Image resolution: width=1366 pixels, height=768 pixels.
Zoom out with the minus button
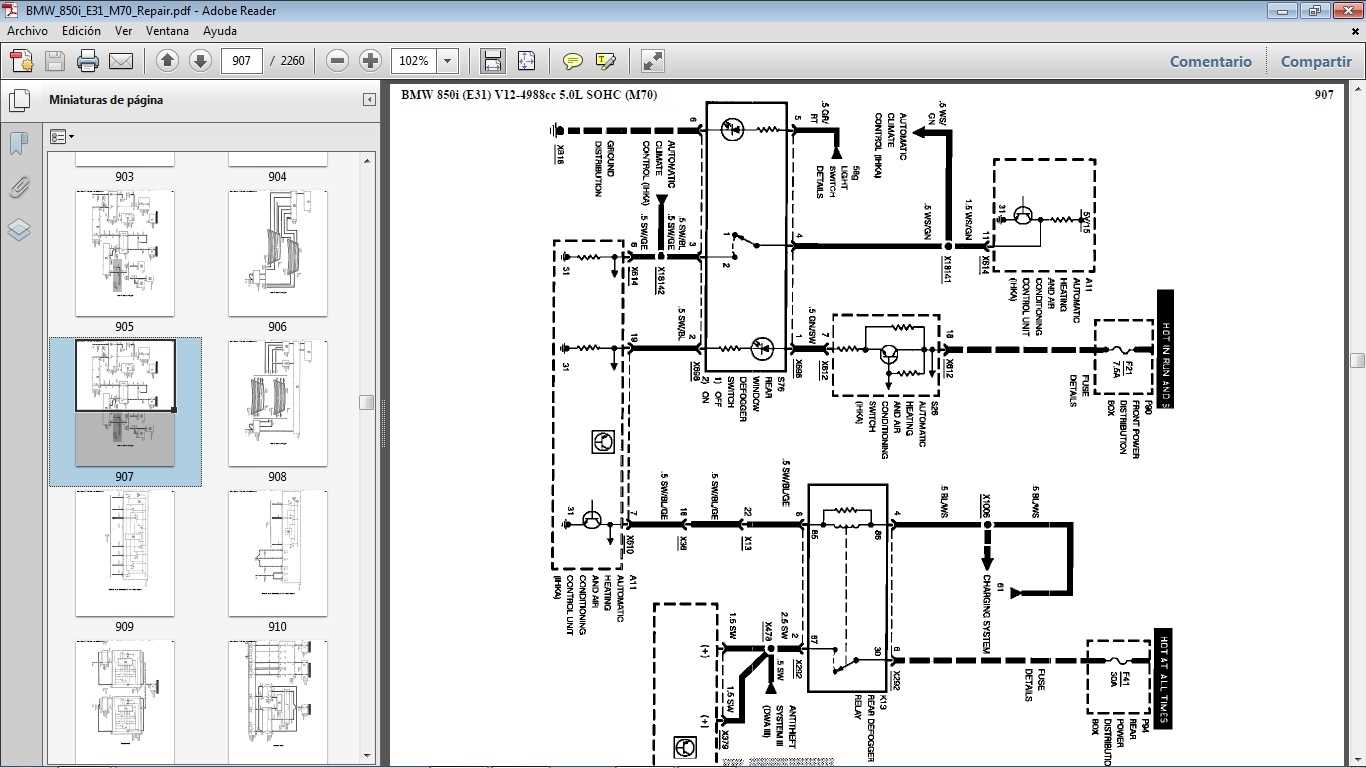click(338, 61)
